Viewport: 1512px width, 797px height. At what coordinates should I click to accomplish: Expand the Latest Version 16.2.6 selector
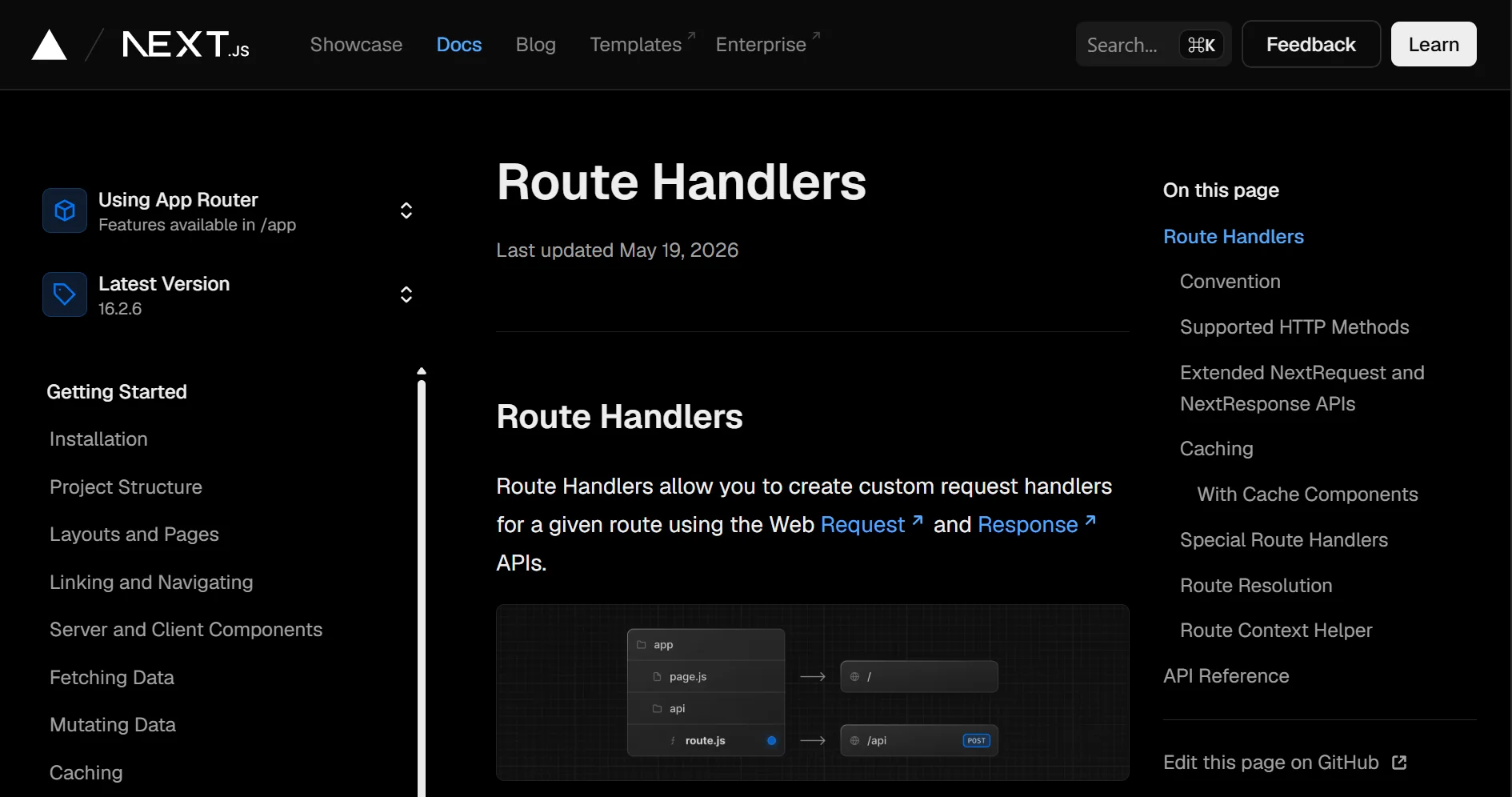coord(229,294)
